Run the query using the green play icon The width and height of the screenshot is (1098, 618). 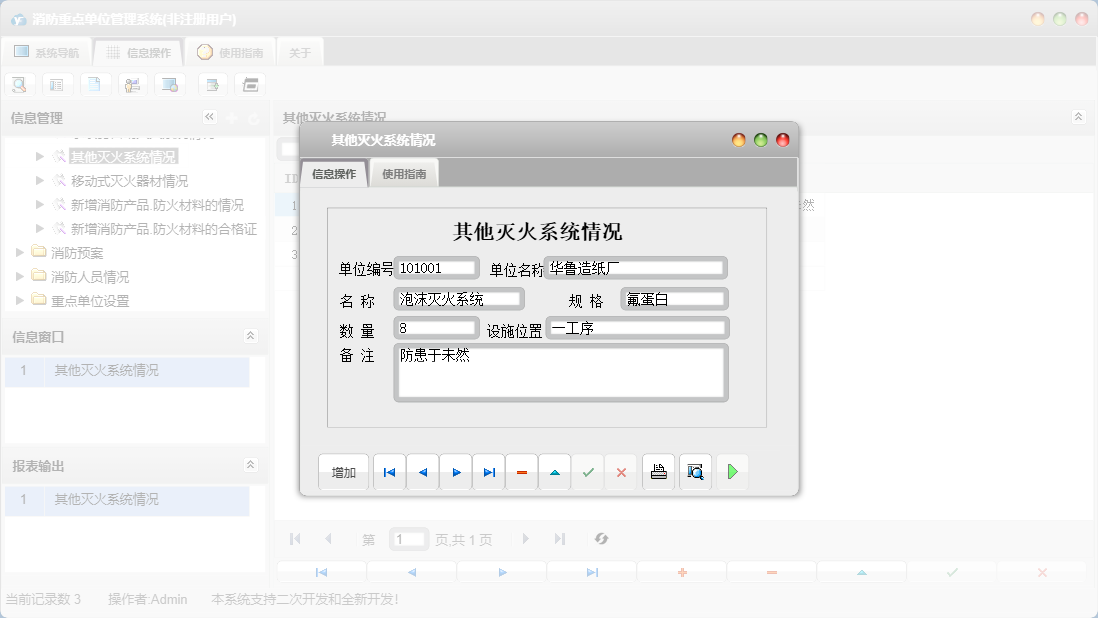(732, 471)
